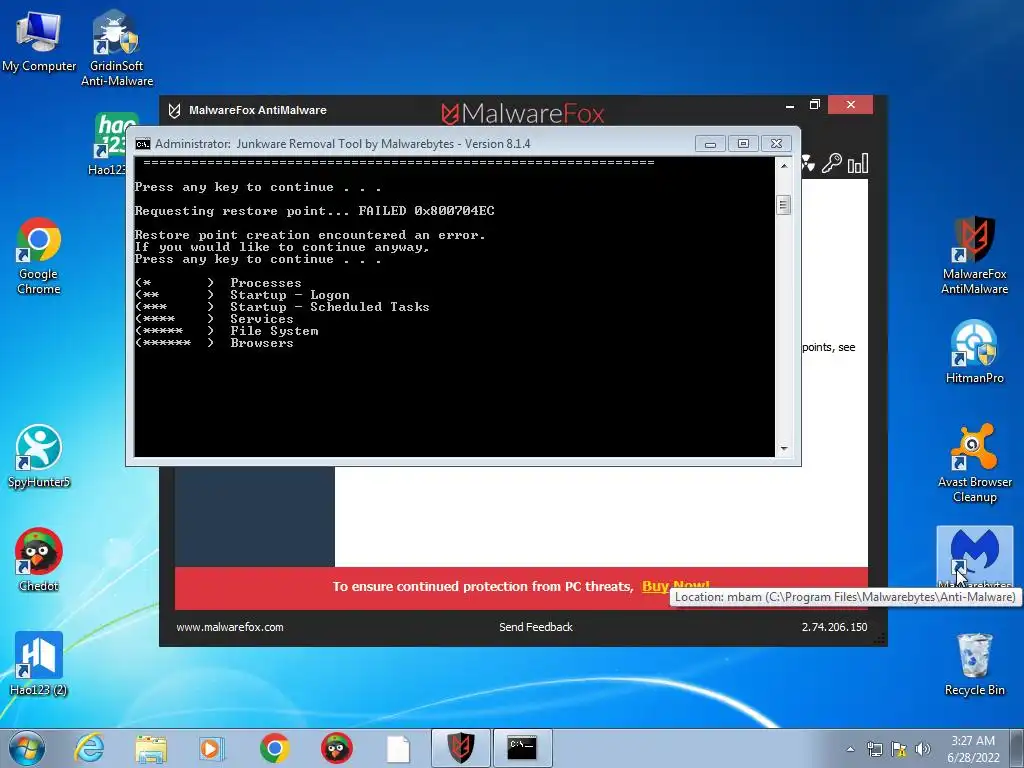Click the console scrollbar thumb
Viewport: 1024px width, 768px height.
pos(784,204)
